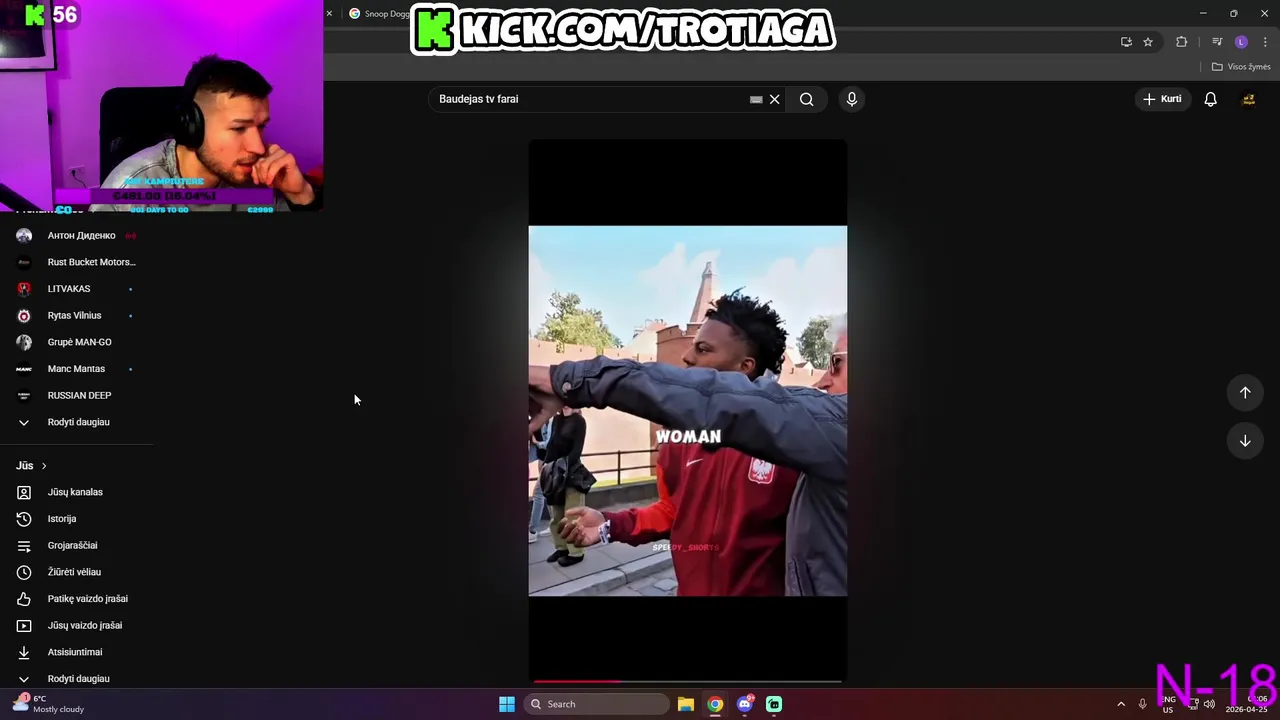
Task: Expand Jūs section chevron
Action: 44,466
